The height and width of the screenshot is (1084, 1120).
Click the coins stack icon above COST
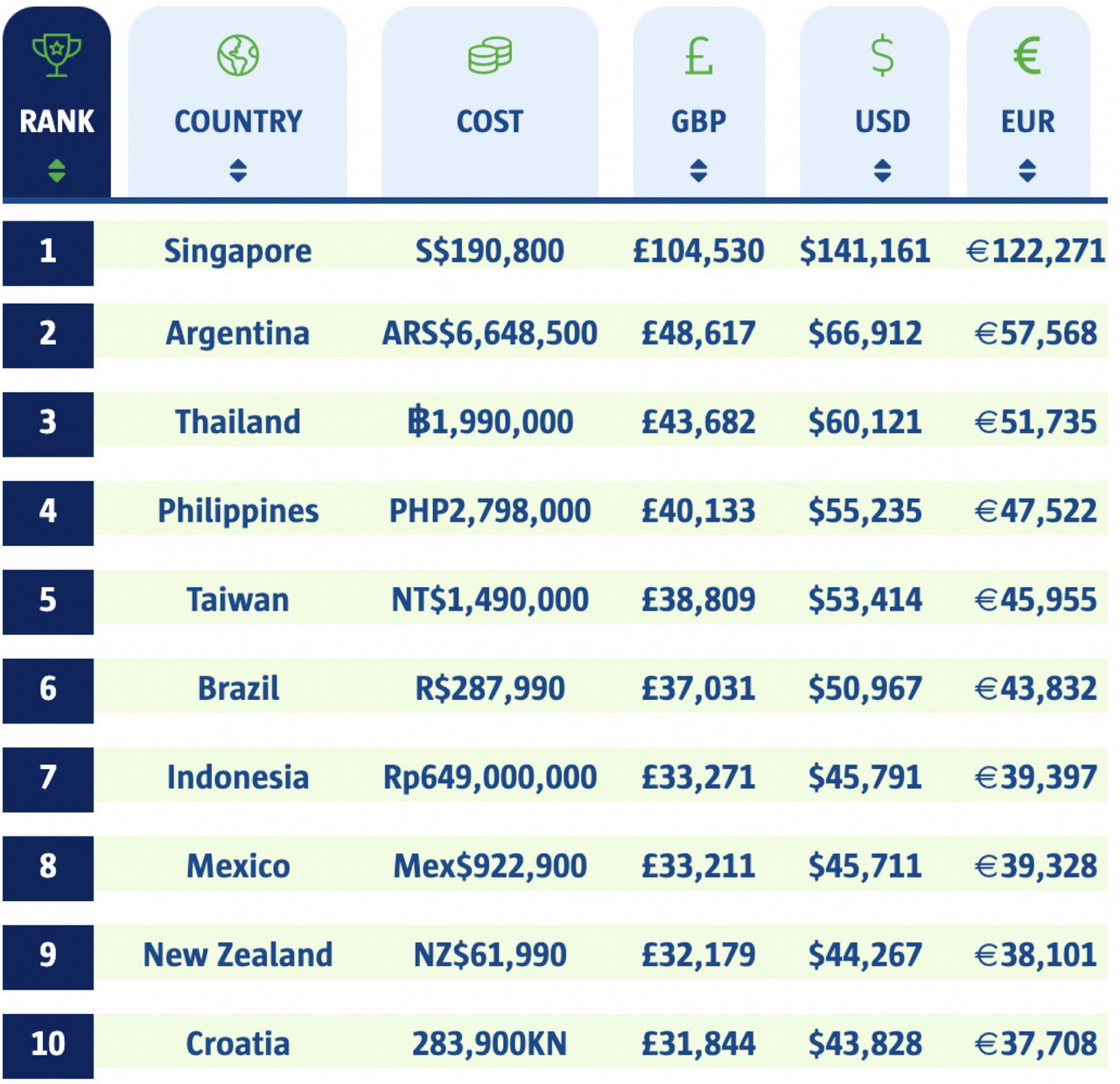pyautogui.click(x=489, y=55)
